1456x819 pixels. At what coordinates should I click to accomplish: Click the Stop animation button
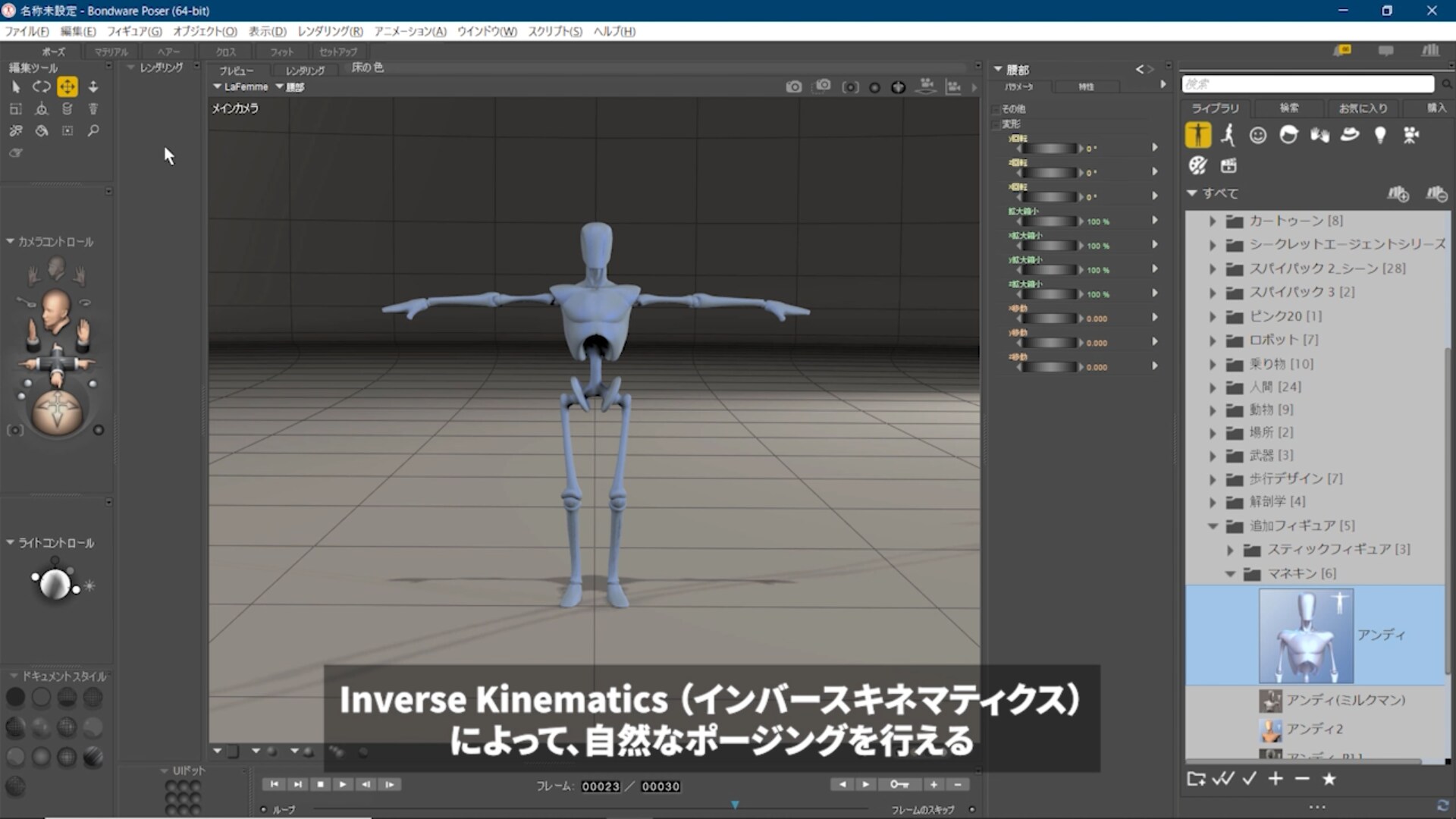tap(320, 785)
